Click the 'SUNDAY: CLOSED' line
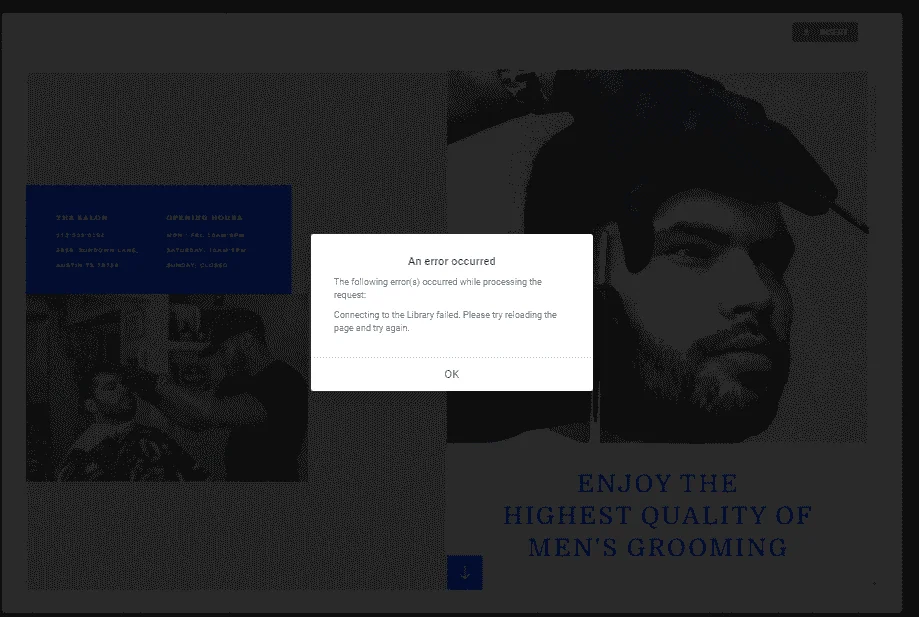 click(196, 265)
